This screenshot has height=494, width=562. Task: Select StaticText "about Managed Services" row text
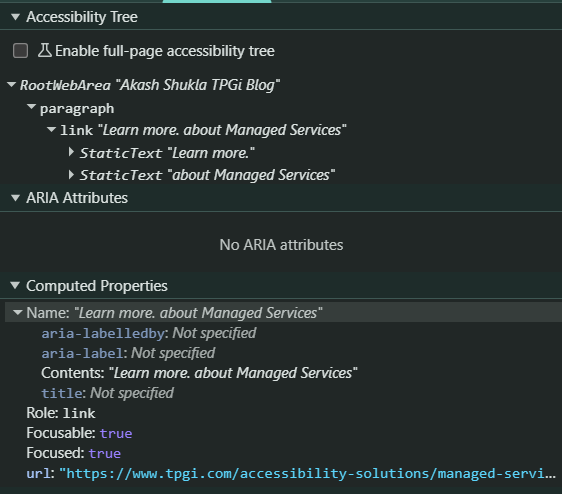[x=207, y=175]
